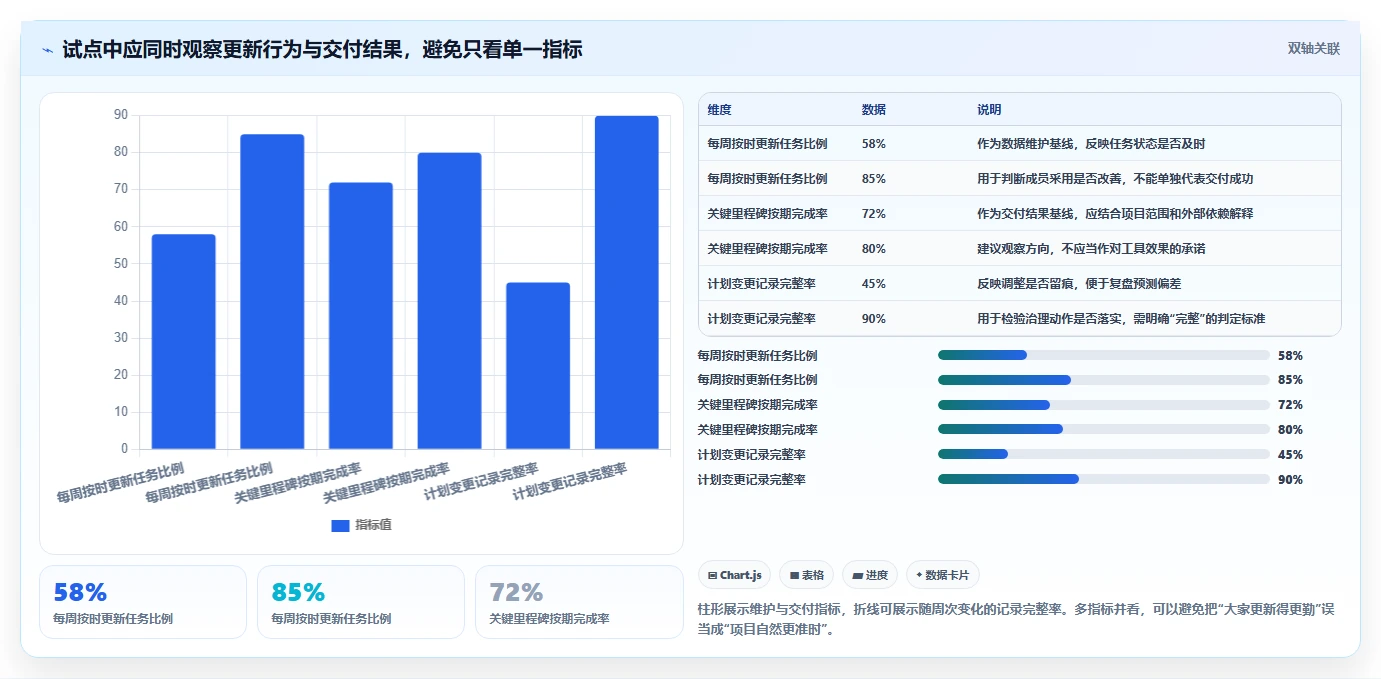This screenshot has height=679, width=1381.
Task: Open the 72% 关键里程碑按期完成率 stat card
Action: (x=579, y=602)
